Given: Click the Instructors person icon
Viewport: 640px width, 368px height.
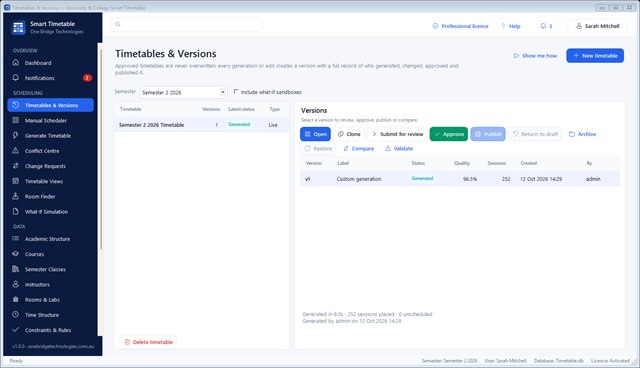Looking at the screenshot, I should (16, 284).
